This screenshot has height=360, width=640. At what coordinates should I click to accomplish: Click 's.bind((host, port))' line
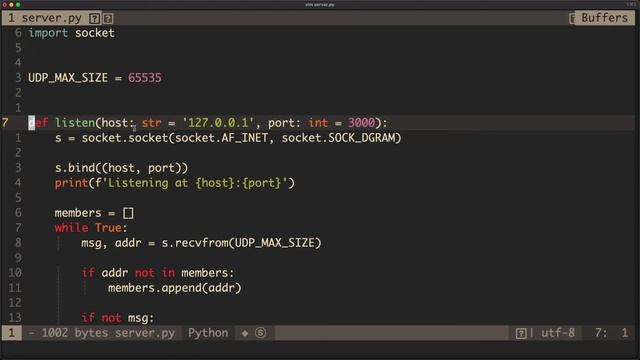[121, 168]
